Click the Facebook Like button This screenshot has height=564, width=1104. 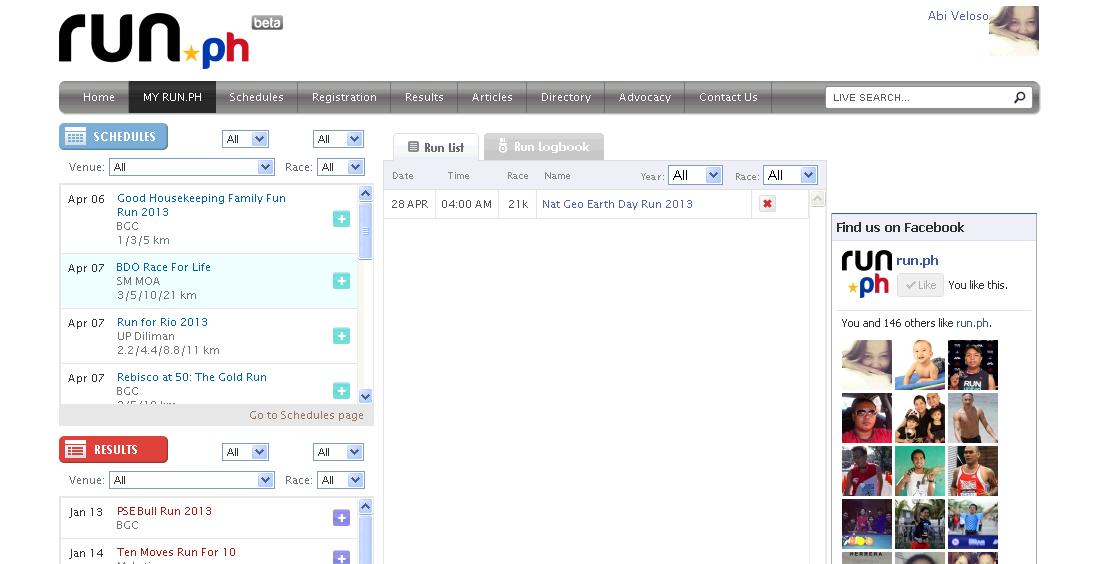[920, 284]
